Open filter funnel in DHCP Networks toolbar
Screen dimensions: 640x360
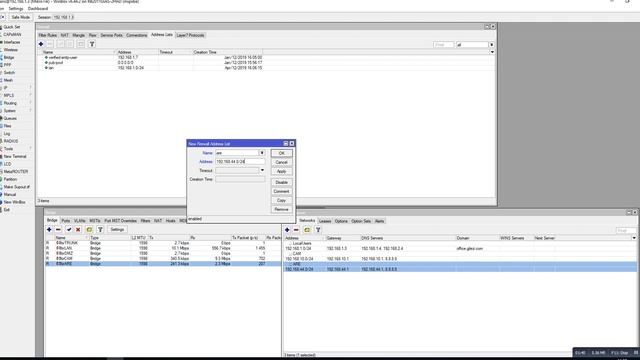318,230
